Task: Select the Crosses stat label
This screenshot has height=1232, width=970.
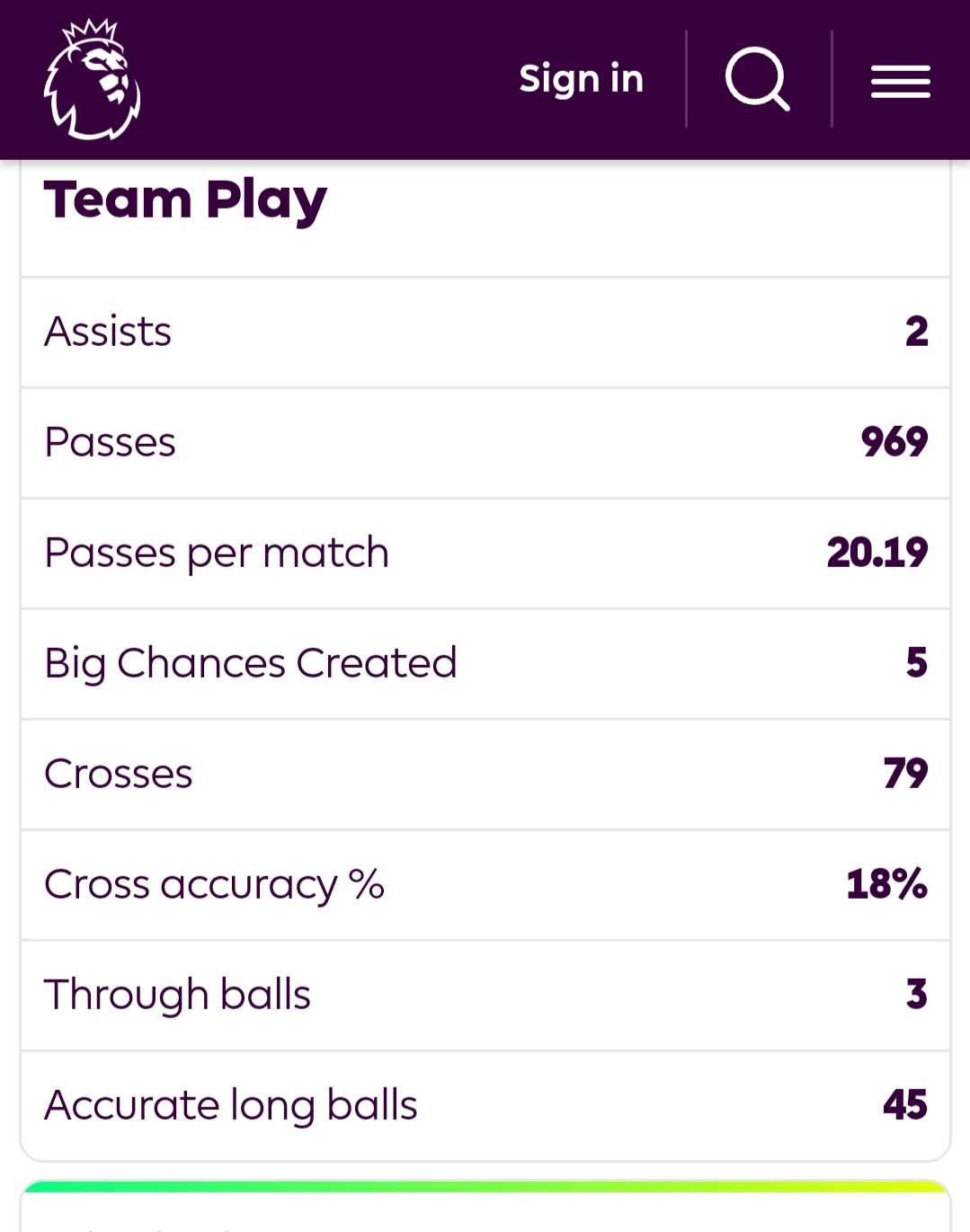Action: (119, 774)
